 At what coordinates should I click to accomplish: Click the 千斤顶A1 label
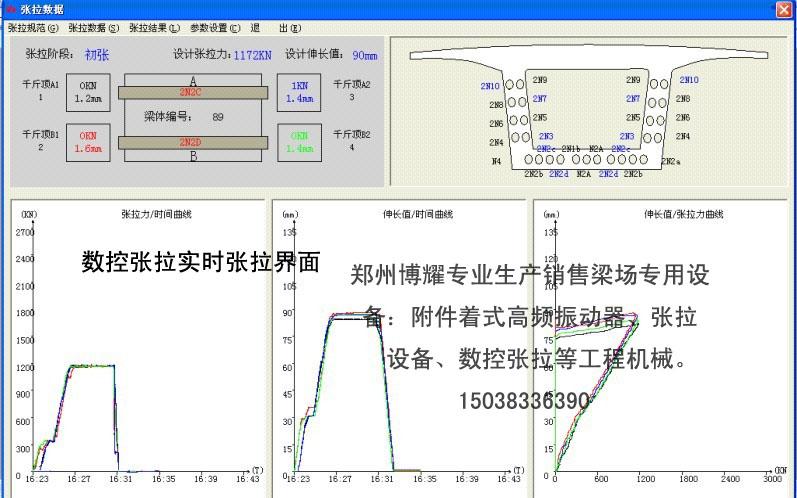[41, 84]
